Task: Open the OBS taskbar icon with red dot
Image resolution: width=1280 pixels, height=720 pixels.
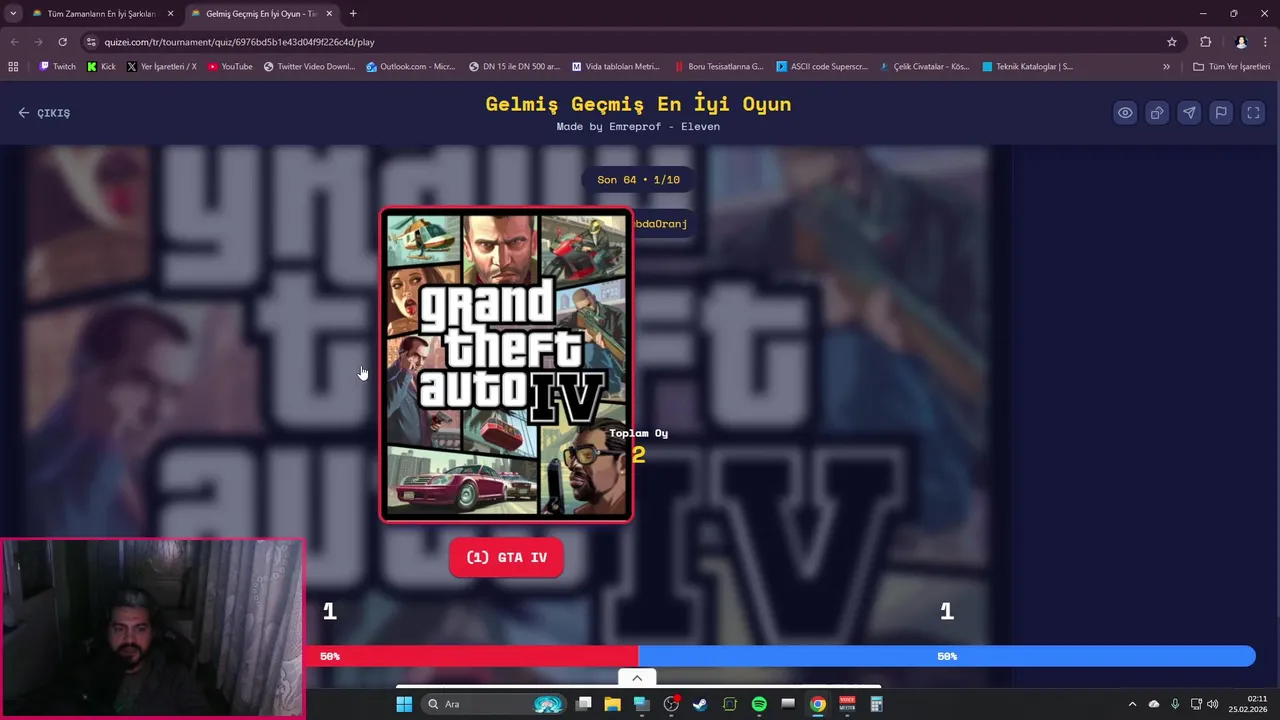Action: (671, 704)
